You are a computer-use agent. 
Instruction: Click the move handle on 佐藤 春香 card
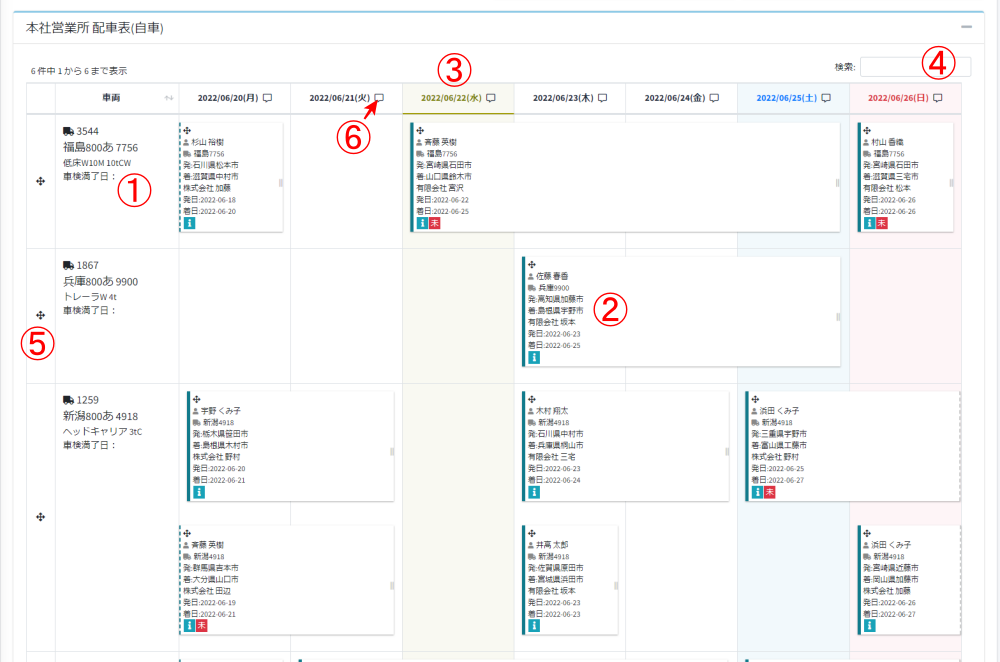coord(532,265)
